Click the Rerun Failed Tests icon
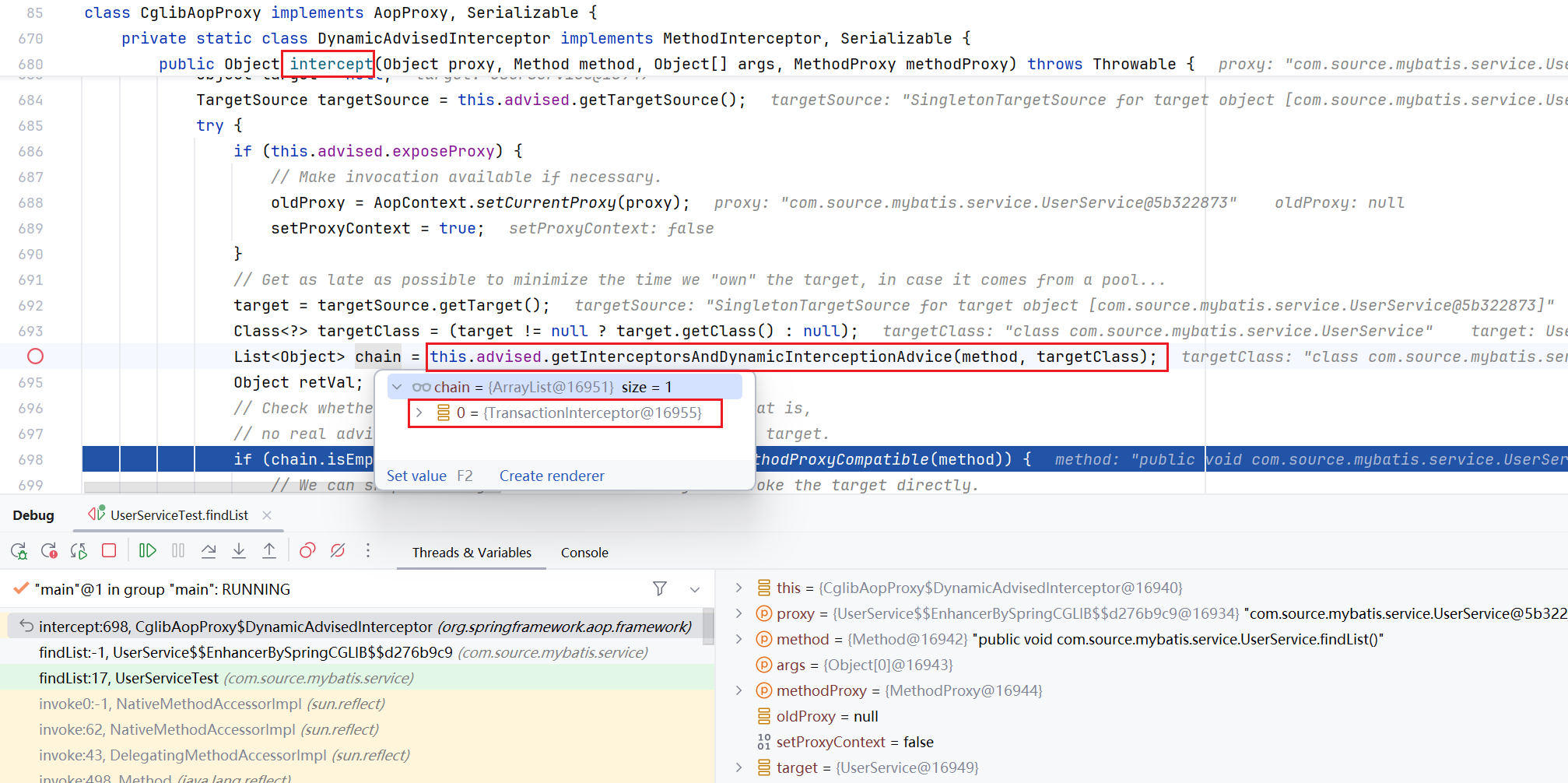 click(x=49, y=551)
